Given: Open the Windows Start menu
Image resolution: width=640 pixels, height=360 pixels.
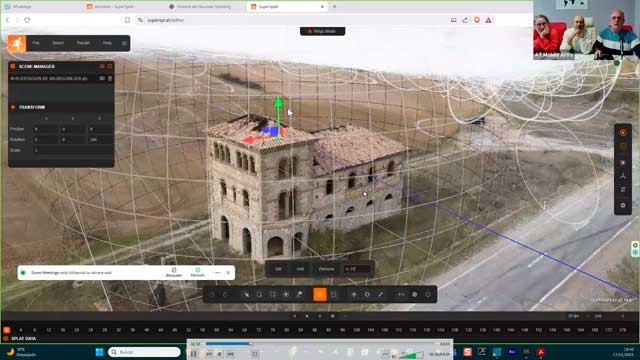Looking at the screenshot, I should tap(99, 352).
